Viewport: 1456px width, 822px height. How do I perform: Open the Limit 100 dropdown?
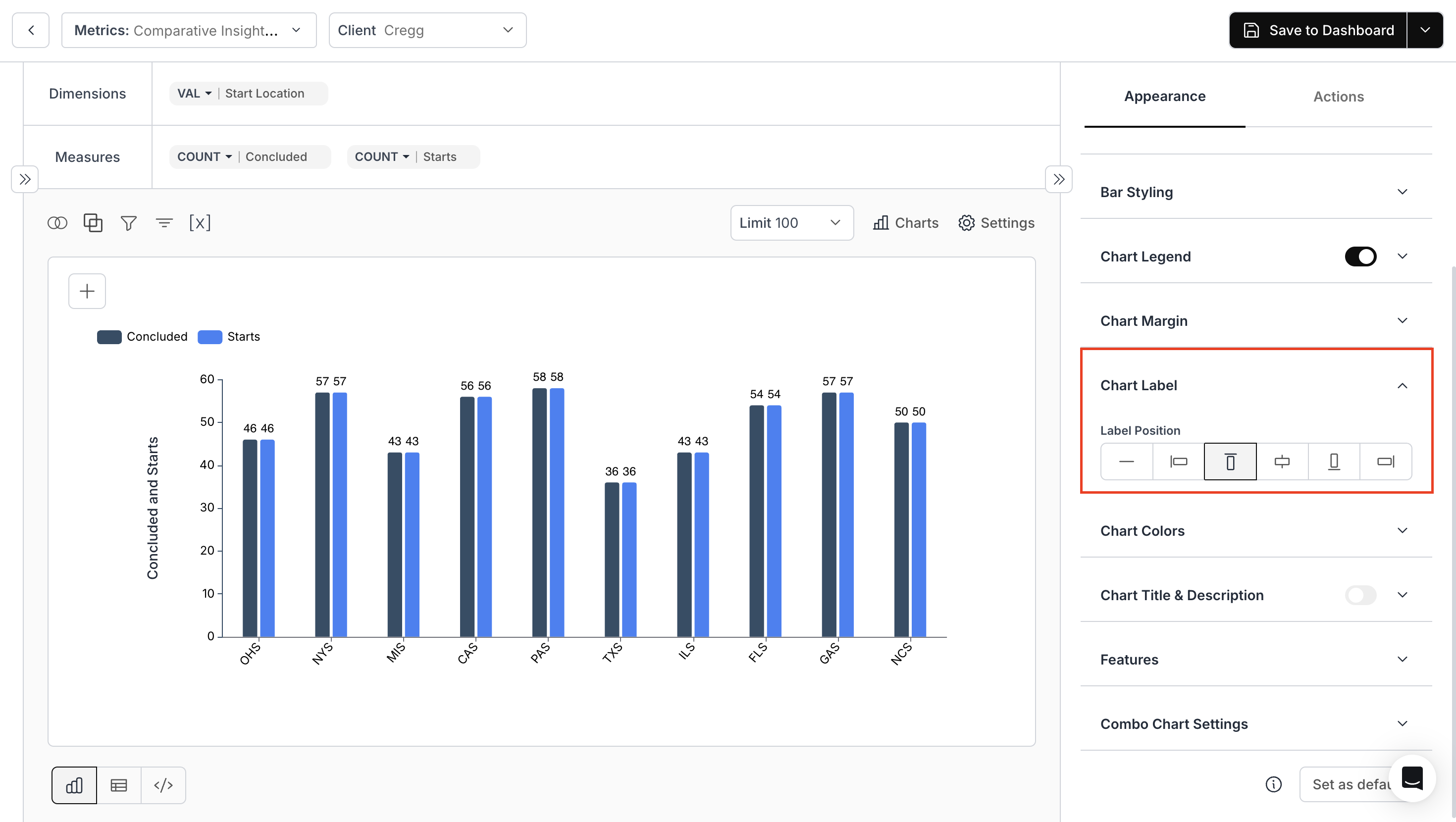[791, 223]
